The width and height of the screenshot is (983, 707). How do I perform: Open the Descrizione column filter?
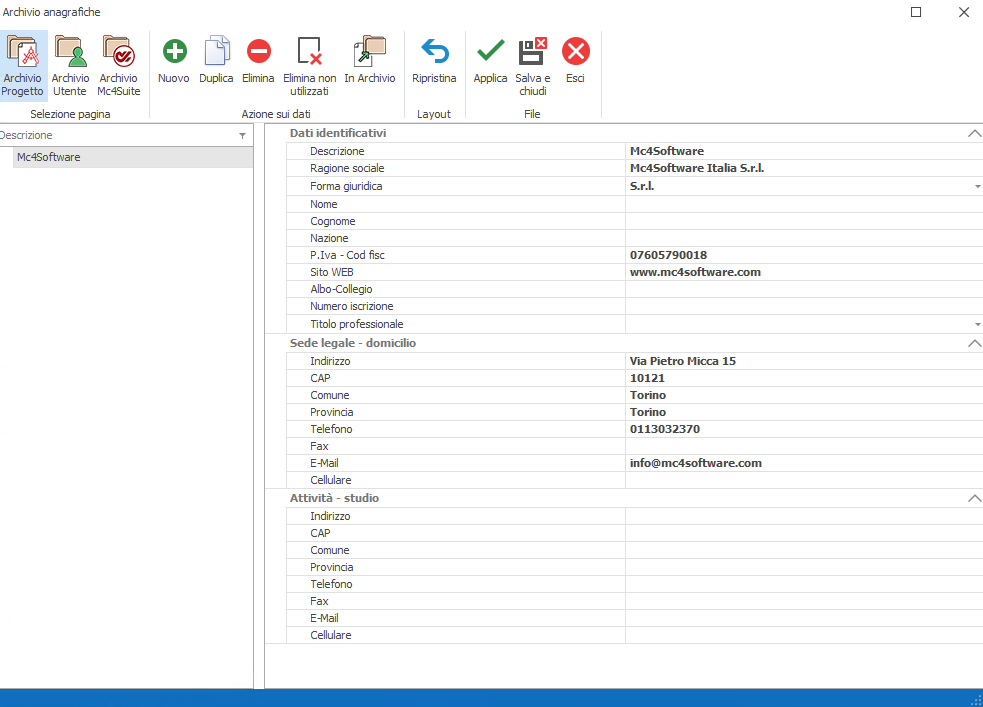click(x=243, y=135)
